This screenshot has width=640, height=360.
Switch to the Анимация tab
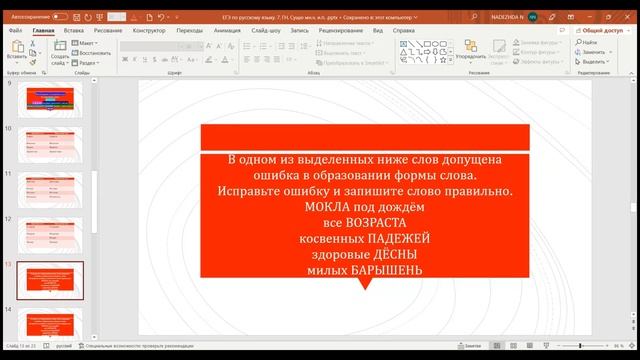pyautogui.click(x=227, y=31)
